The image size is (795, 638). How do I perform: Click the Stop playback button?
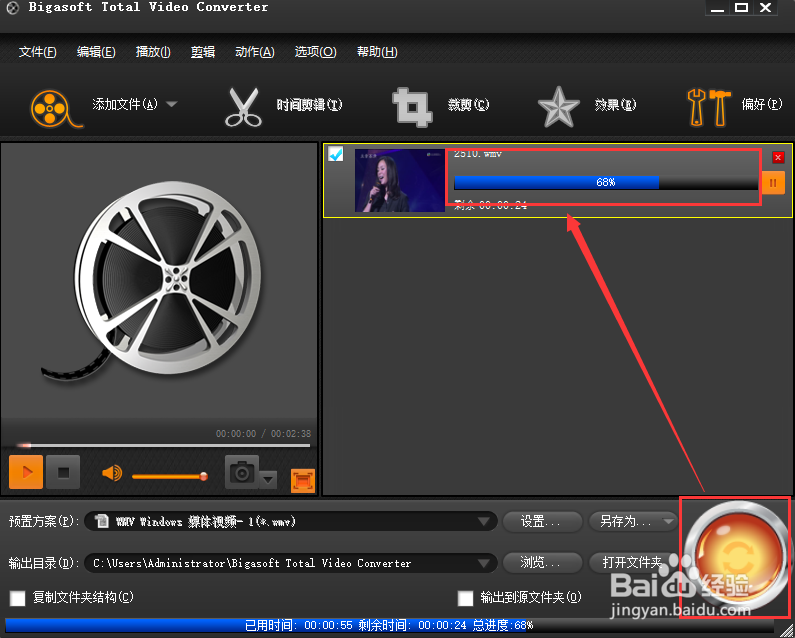click(63, 472)
